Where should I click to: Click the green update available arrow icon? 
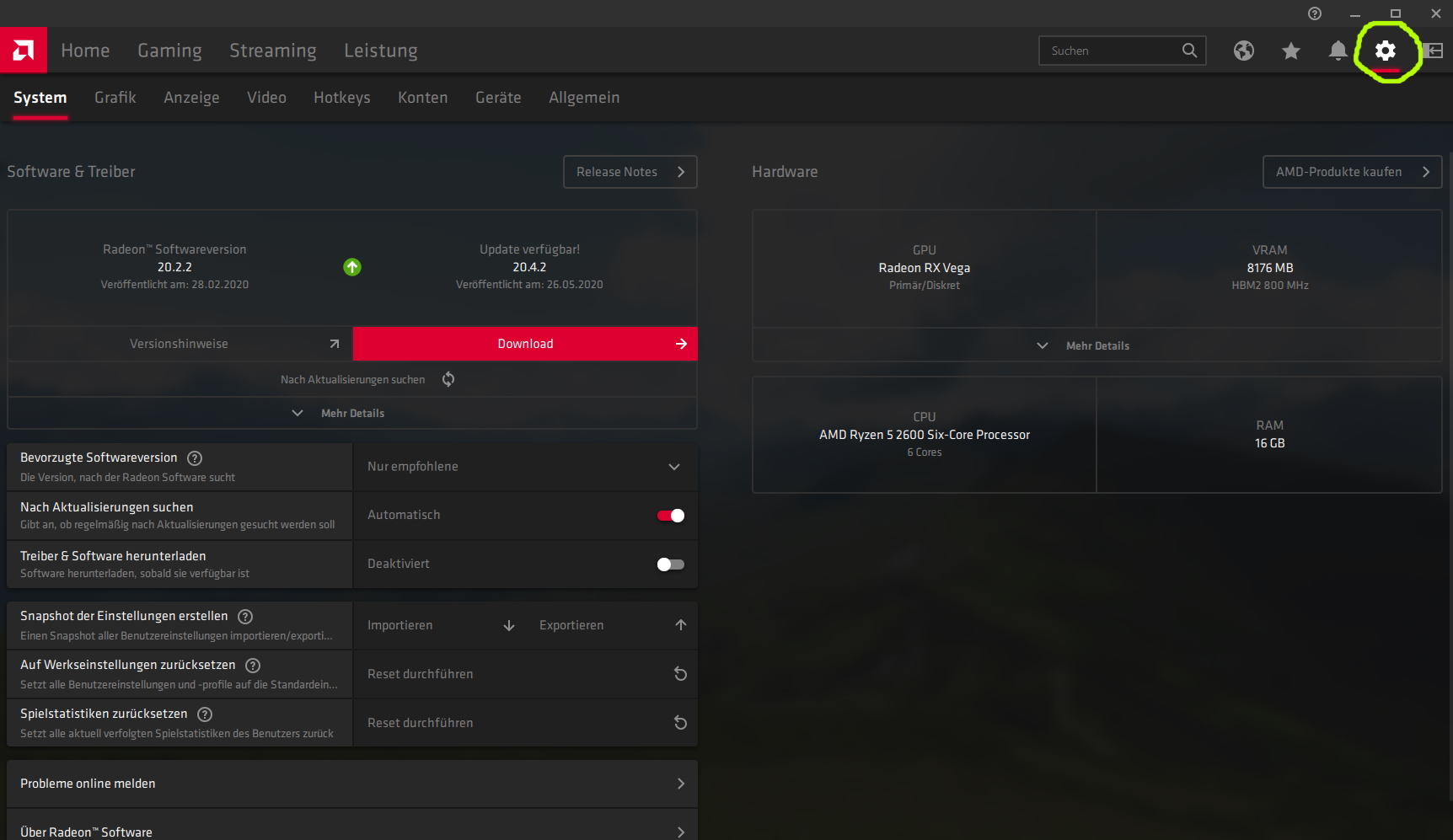[352, 267]
